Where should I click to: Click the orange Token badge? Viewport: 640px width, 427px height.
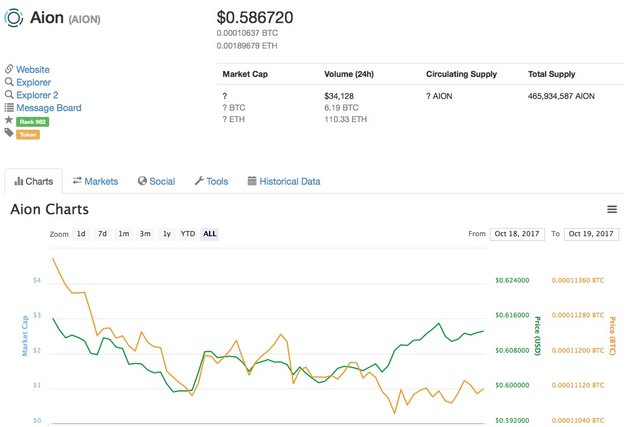28,134
